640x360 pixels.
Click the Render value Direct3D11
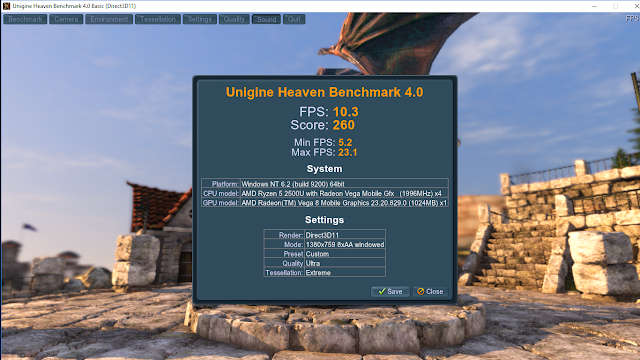click(x=322, y=235)
